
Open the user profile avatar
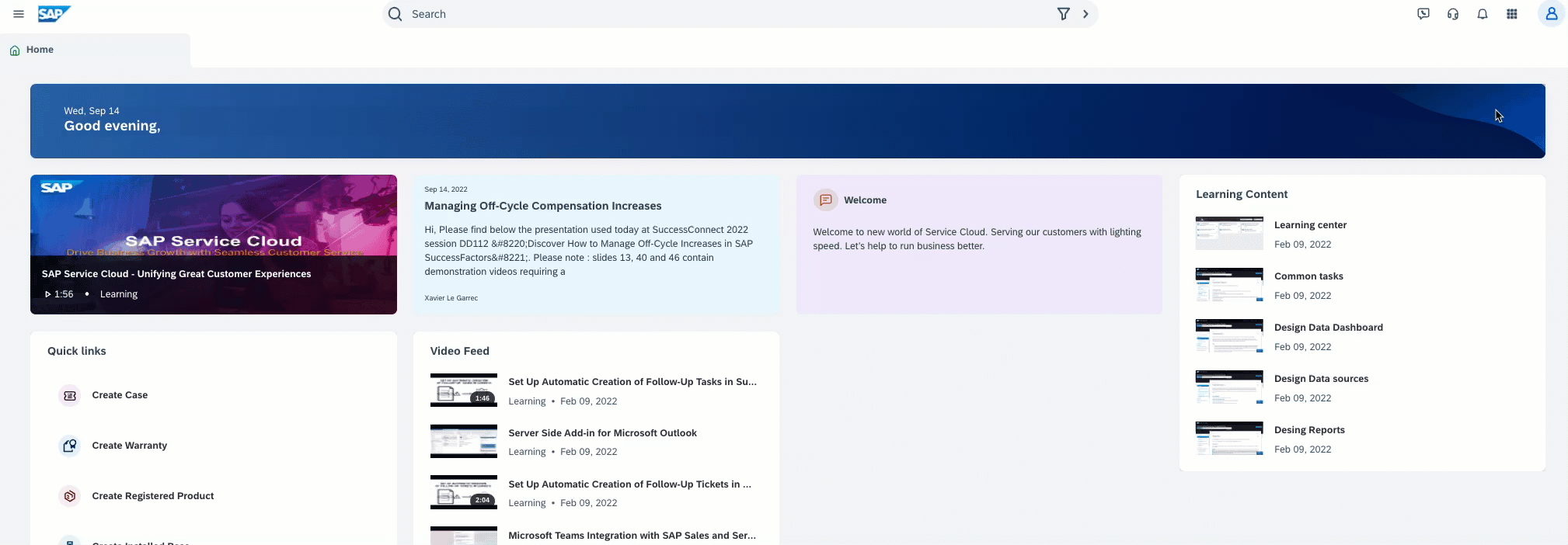tap(1551, 14)
